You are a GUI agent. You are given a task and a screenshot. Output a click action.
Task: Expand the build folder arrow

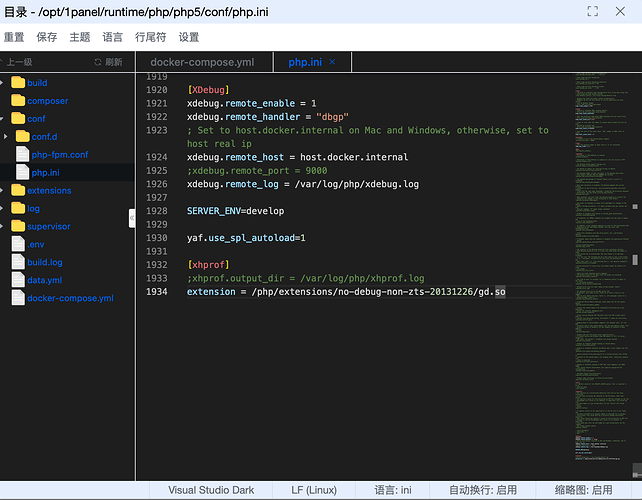[2, 83]
